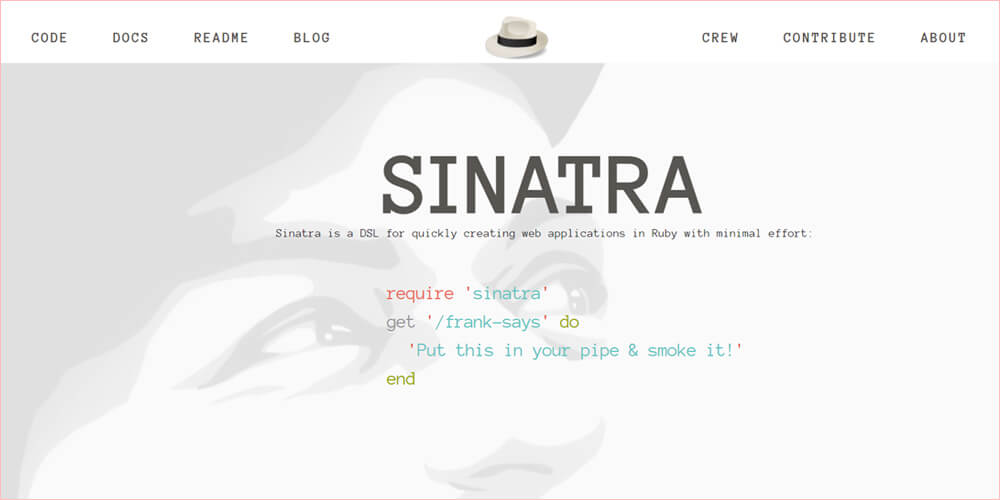Click the 'Put this in your pipe' string
The height and width of the screenshot is (500, 1000).
tap(576, 350)
